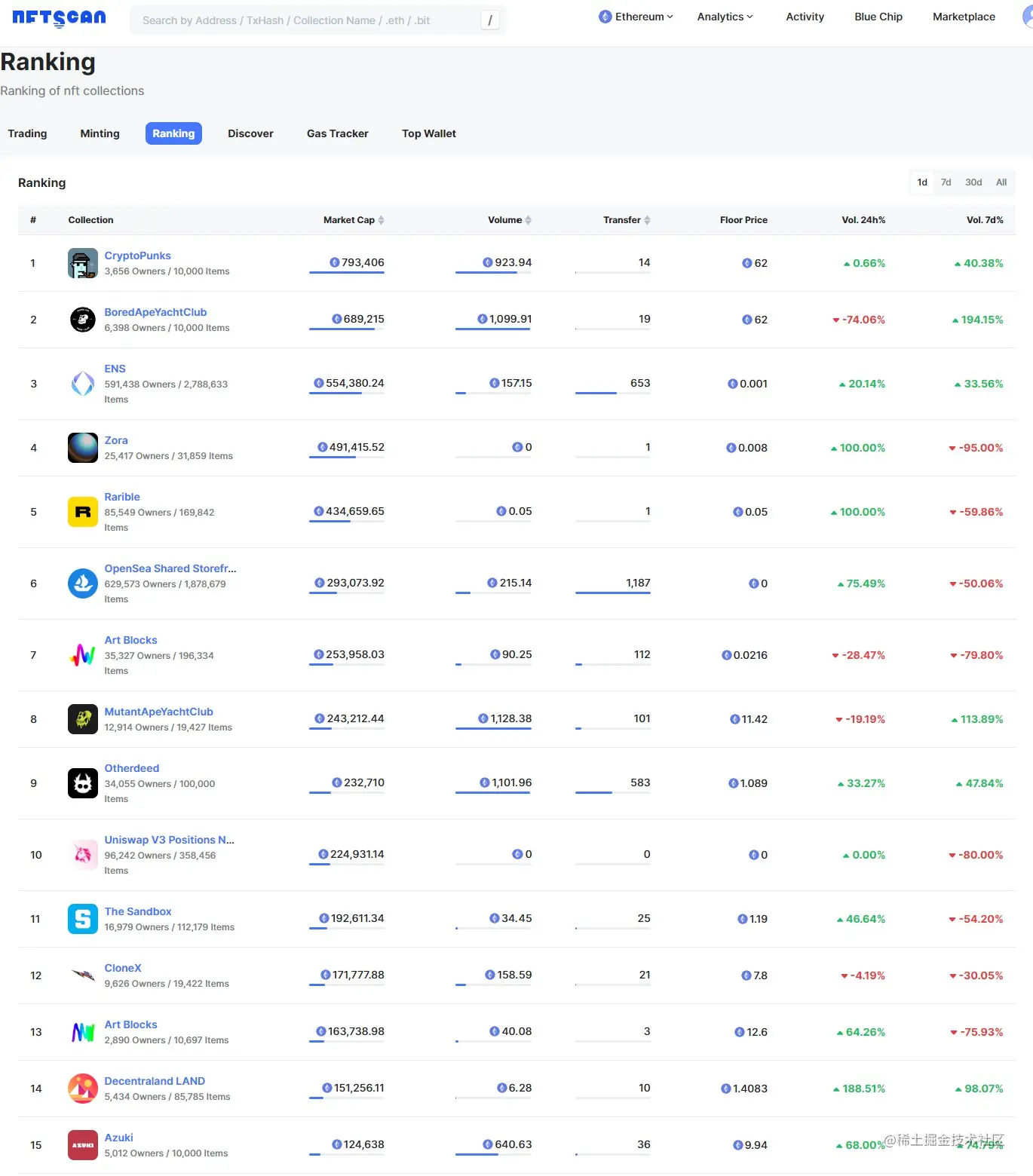Click the Otherdeed collection avatar
Viewport: 1033px width, 1176px height.
coord(83,783)
